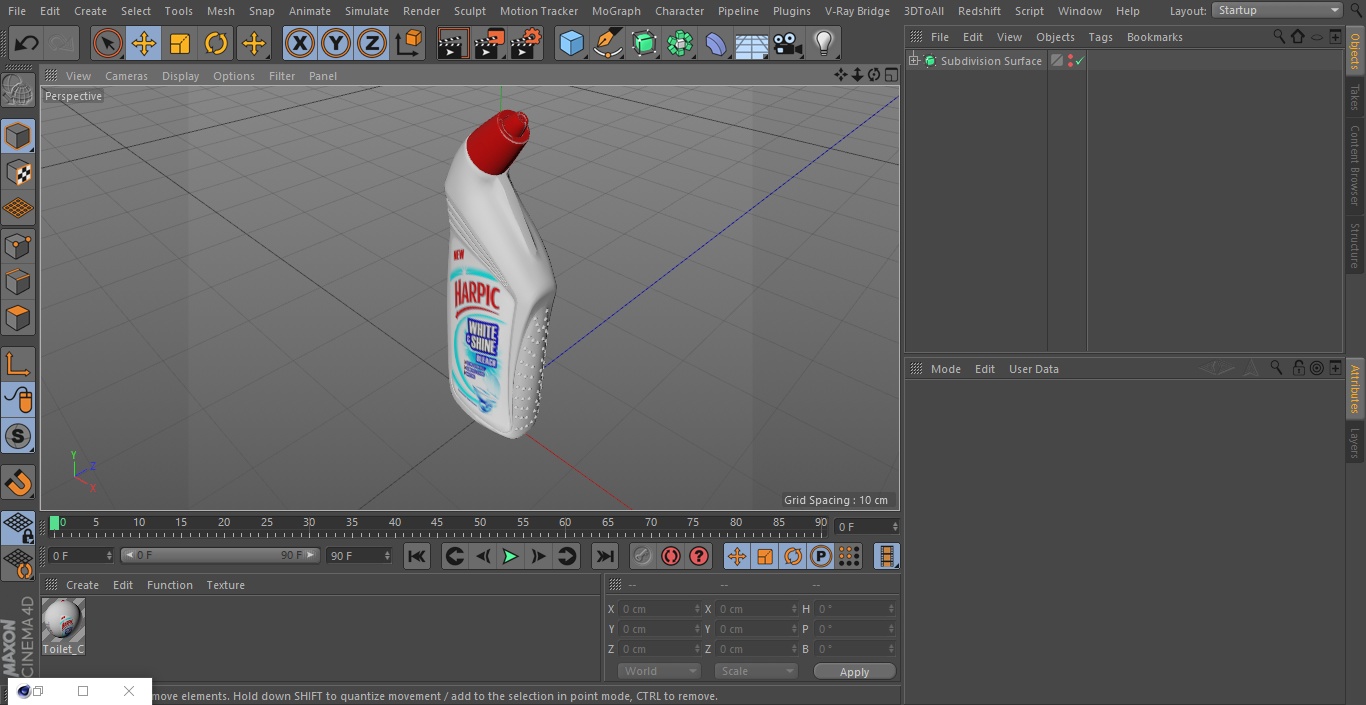Switch to Polygons mode
The width and height of the screenshot is (1366, 705).
(x=18, y=318)
